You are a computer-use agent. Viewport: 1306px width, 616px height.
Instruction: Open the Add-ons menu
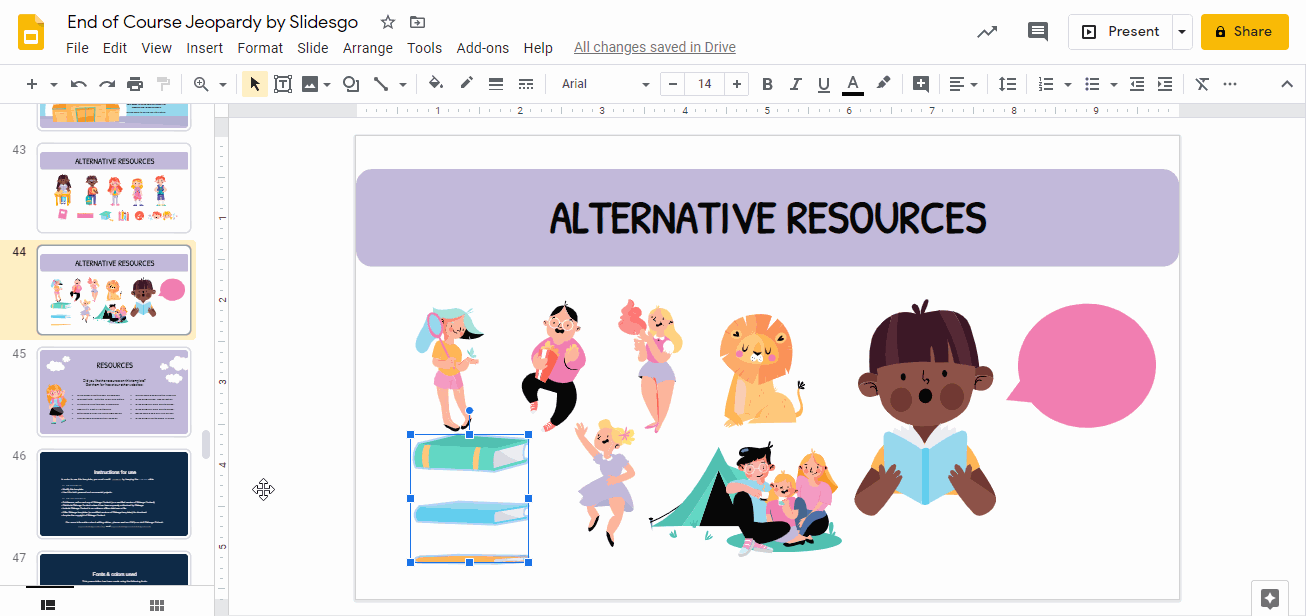click(x=483, y=48)
